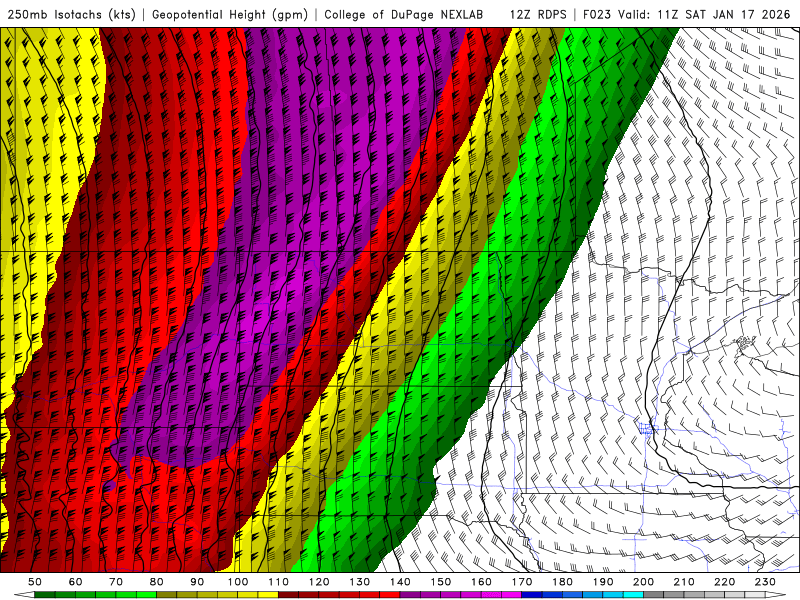Click the '80' color scale label

pyautogui.click(x=156, y=582)
